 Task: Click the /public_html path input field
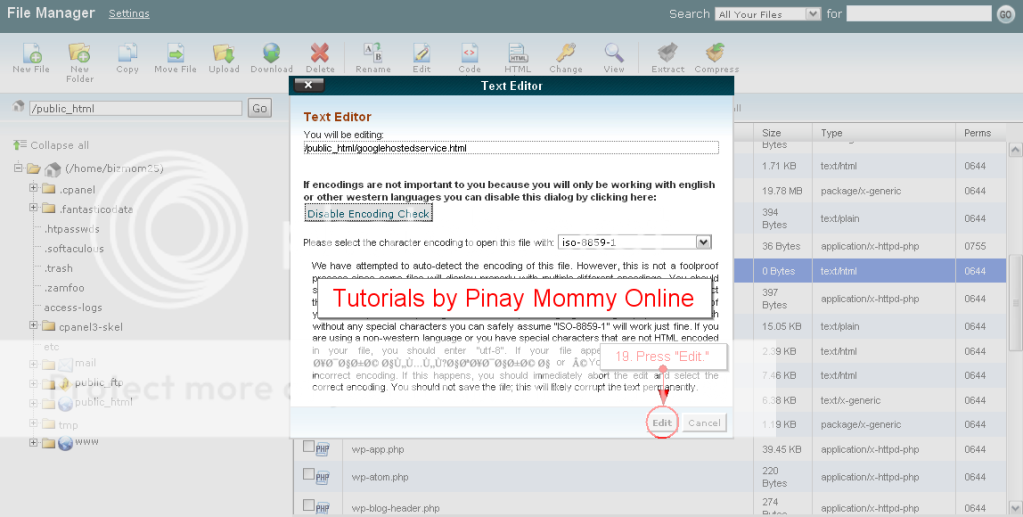click(x=135, y=108)
